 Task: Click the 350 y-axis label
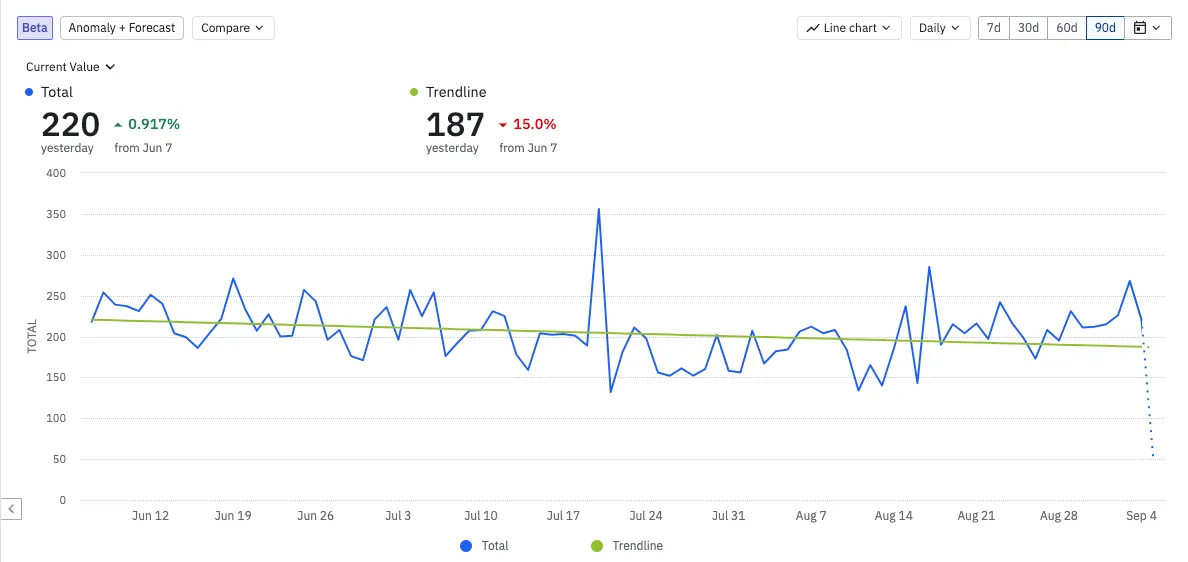pyautogui.click(x=58, y=214)
